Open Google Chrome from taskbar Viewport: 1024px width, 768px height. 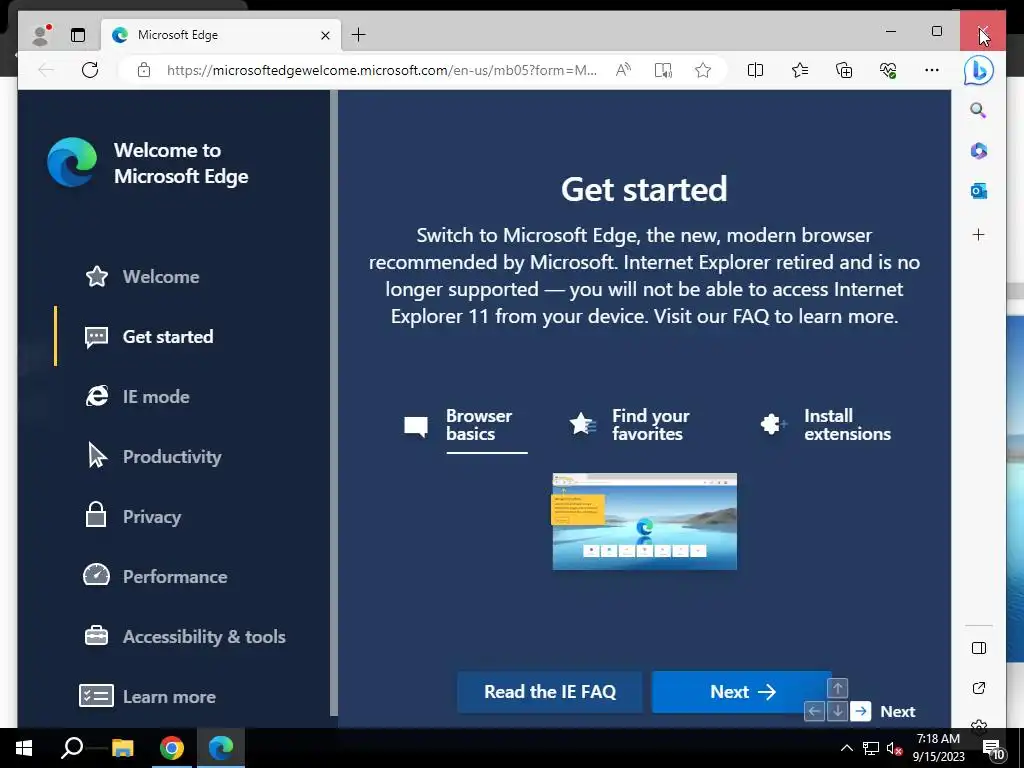click(x=172, y=748)
